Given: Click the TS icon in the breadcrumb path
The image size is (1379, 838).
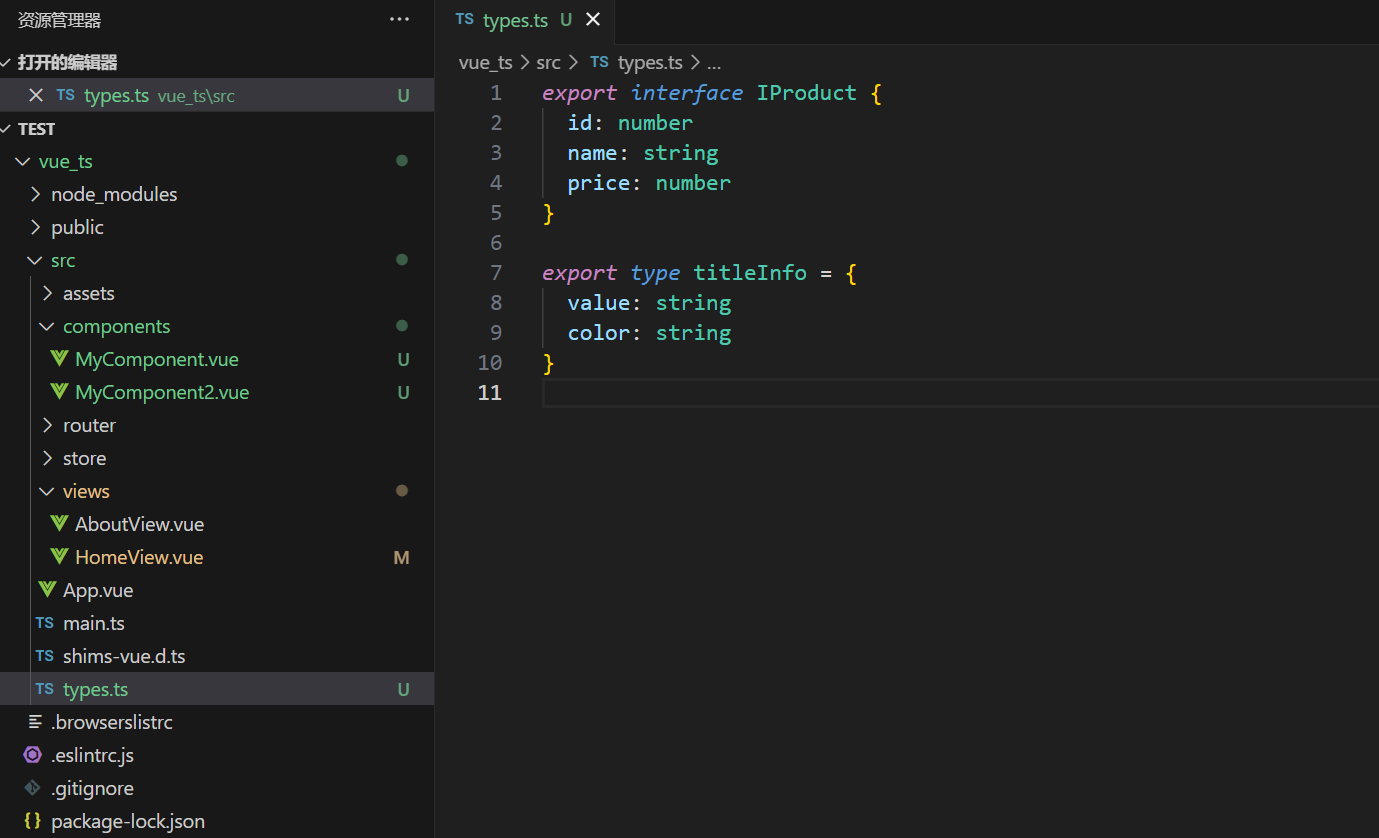Looking at the screenshot, I should [599, 62].
